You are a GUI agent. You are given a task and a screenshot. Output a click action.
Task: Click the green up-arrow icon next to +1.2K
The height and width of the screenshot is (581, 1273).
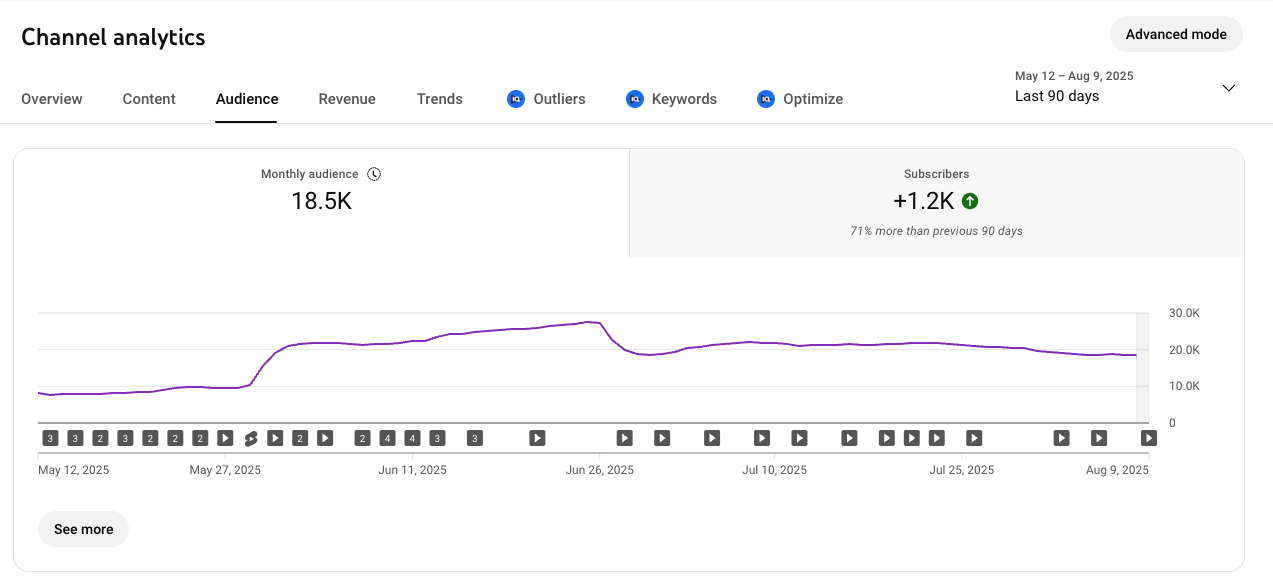pyautogui.click(x=969, y=201)
